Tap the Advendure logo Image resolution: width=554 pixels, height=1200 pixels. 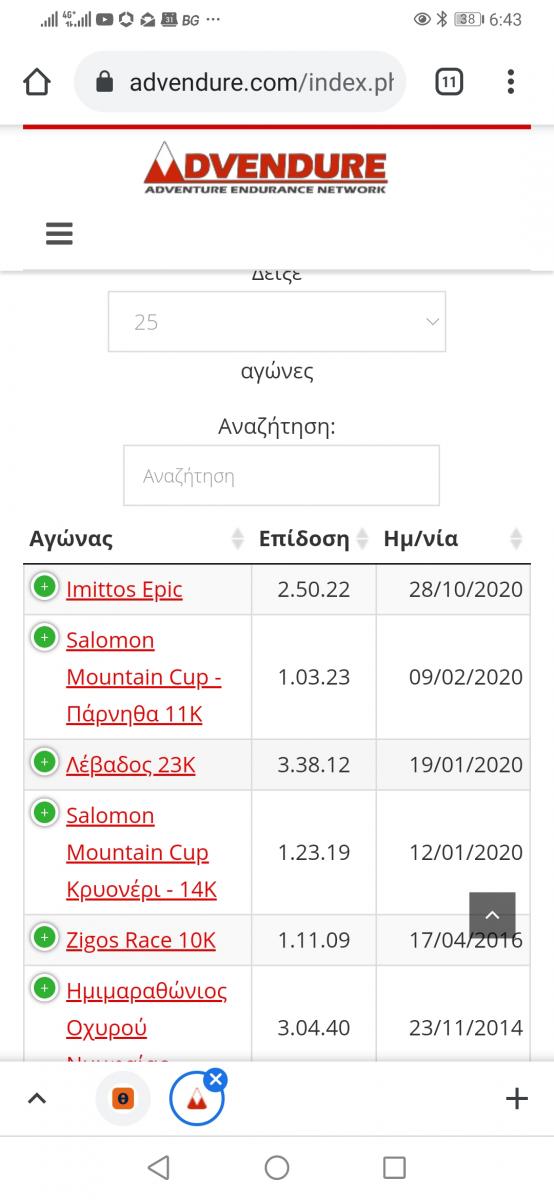tap(265, 167)
